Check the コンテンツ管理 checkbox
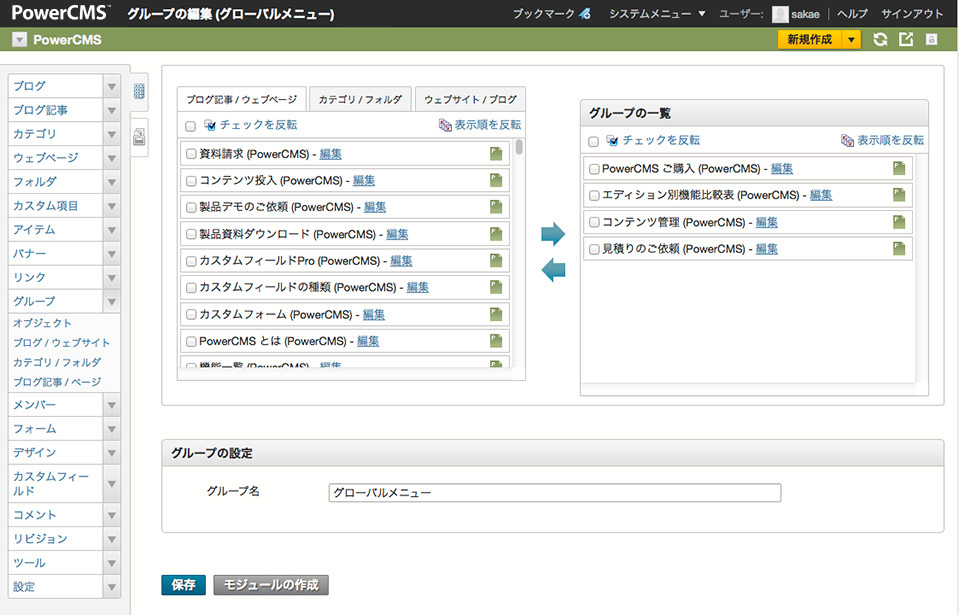The width and height of the screenshot is (959, 615). 594,223
